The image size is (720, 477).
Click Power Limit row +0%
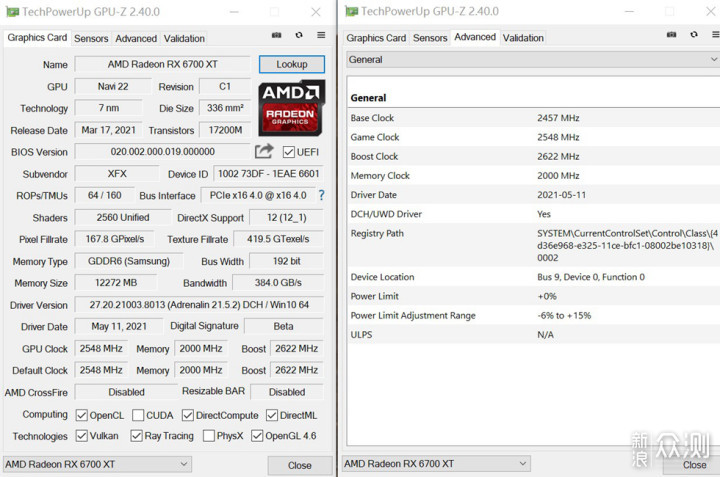coord(533,296)
